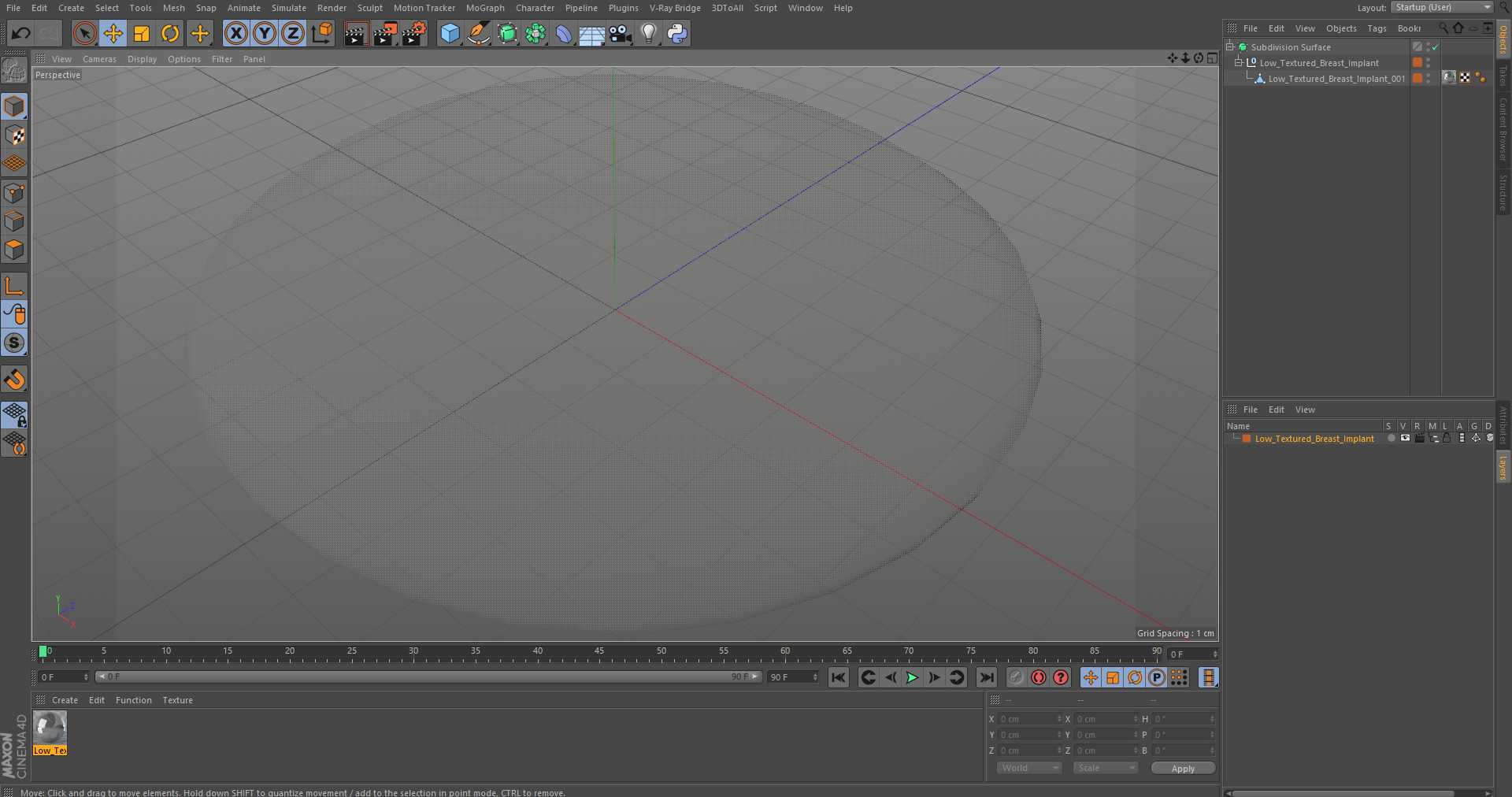1512x797 pixels.
Task: Toggle Enable Snap (S icon)
Action: [x=14, y=343]
